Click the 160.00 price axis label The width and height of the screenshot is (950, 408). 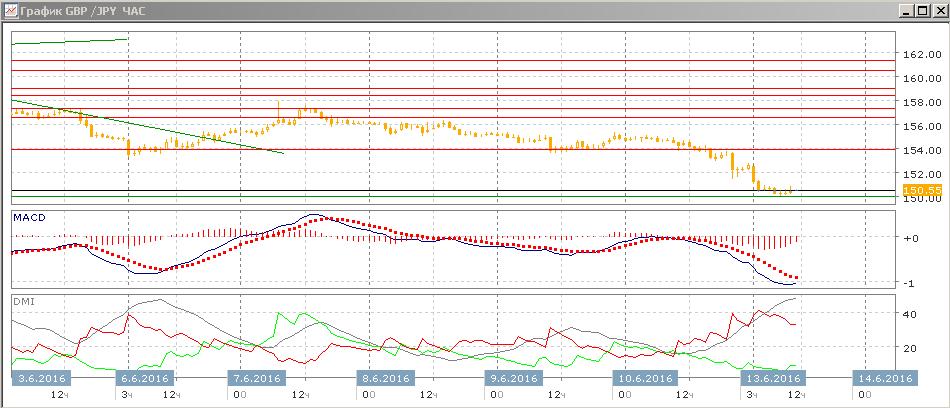(x=922, y=78)
